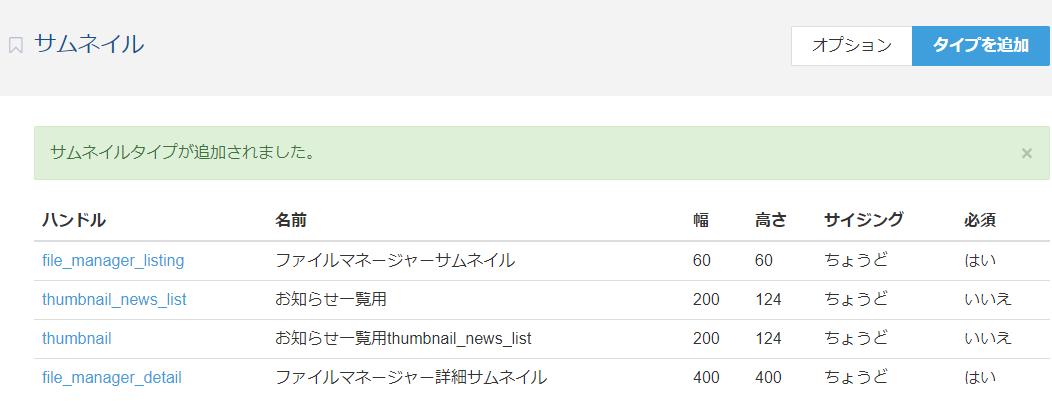Dismiss the green success alert
The height and width of the screenshot is (416, 1052).
coord(1027,153)
